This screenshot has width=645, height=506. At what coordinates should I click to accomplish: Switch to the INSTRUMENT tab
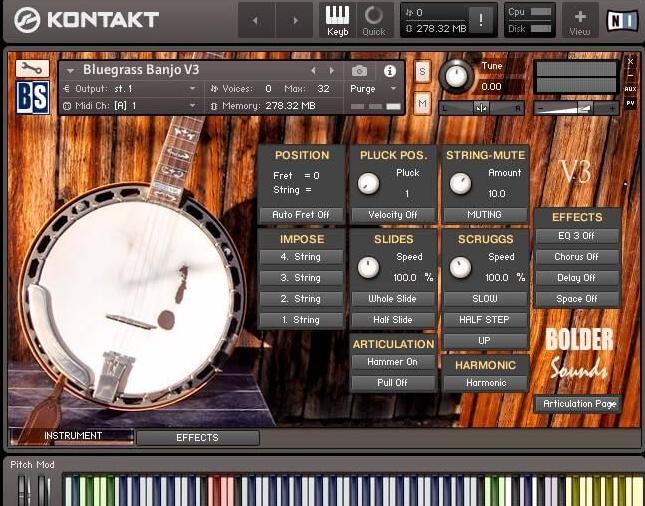pos(72,436)
